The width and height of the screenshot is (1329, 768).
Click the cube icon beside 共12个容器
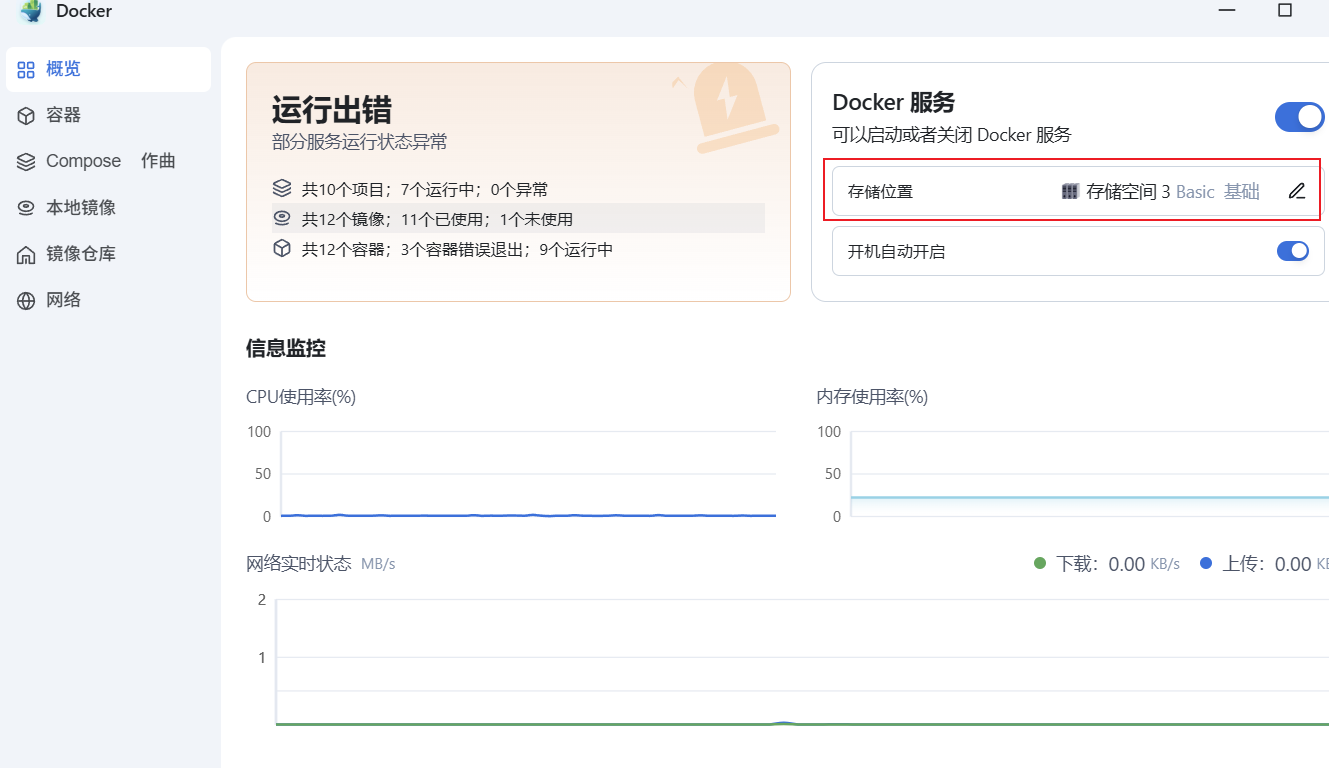pos(282,249)
